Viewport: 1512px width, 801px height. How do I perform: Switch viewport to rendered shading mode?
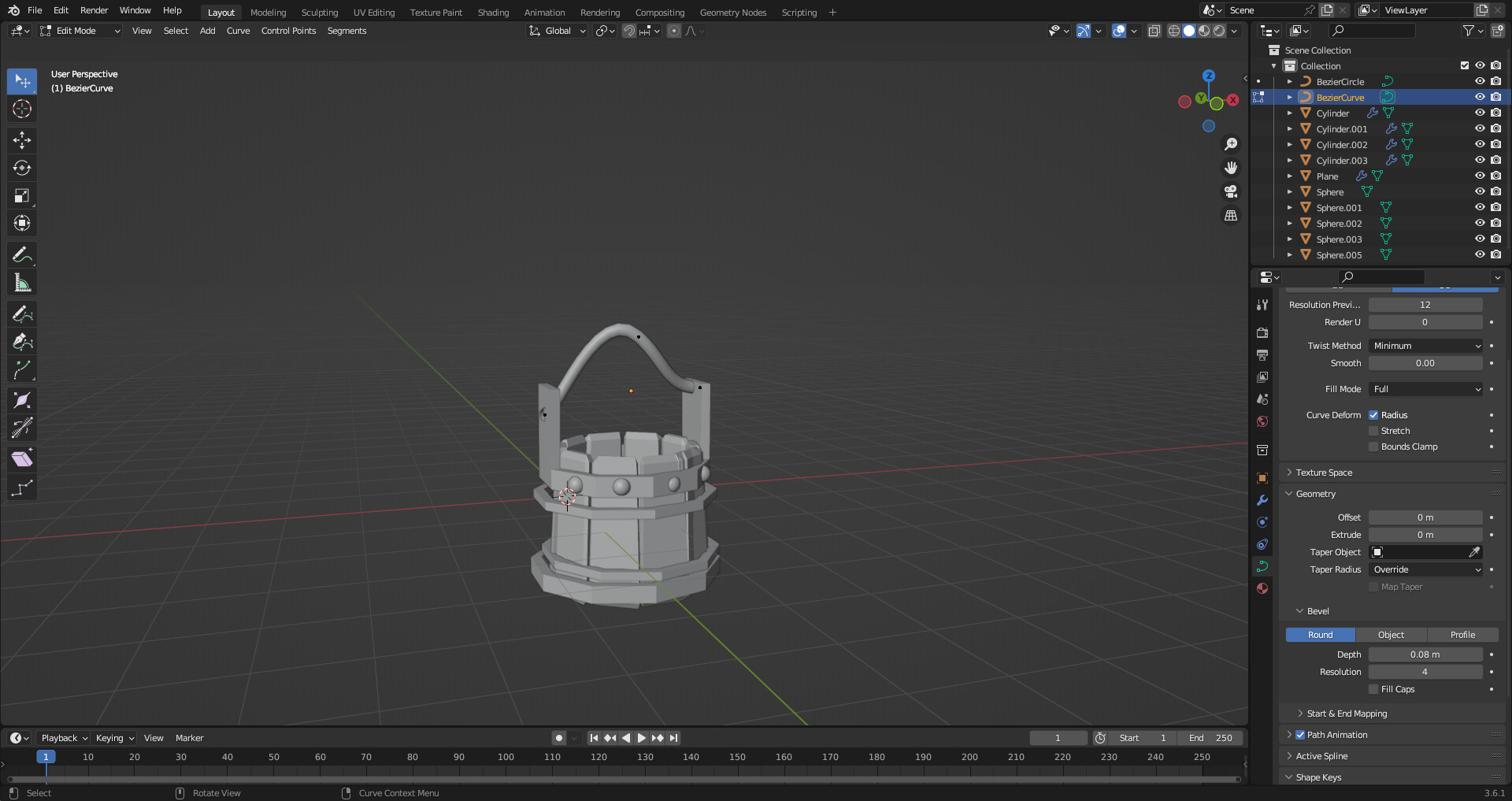[1219, 31]
